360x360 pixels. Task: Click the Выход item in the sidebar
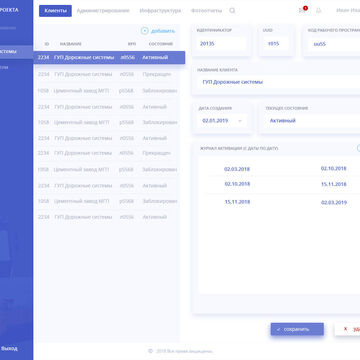point(9,348)
